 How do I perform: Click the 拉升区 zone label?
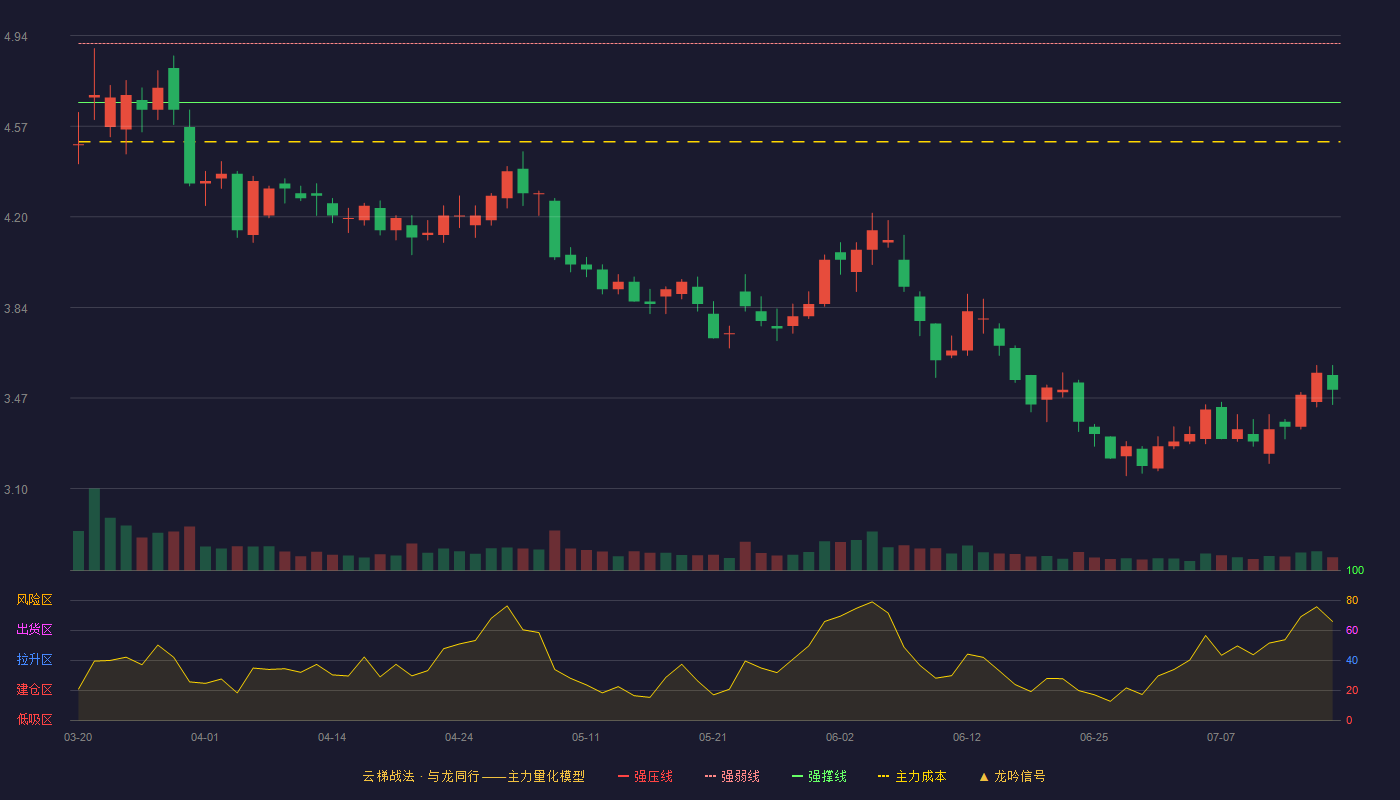tap(34, 660)
